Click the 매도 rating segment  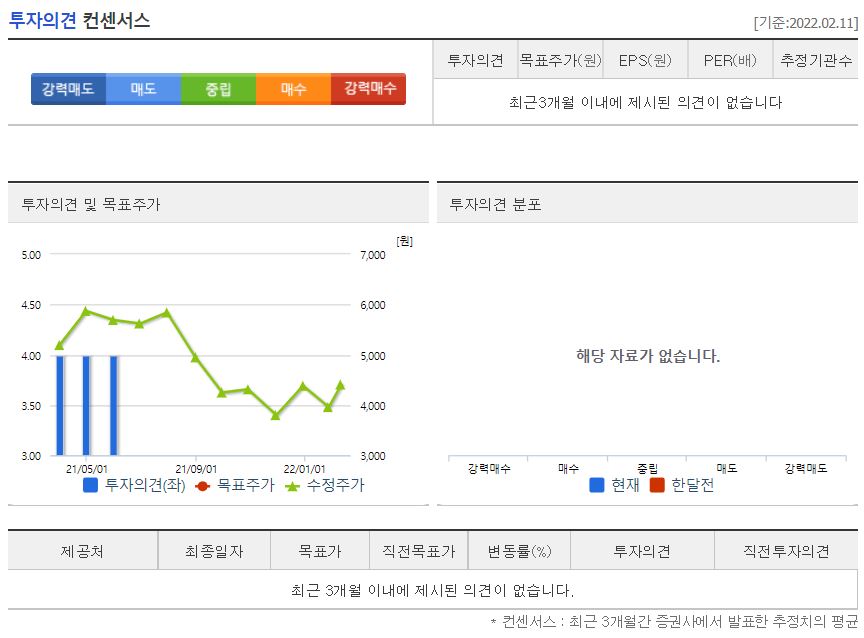[x=142, y=89]
